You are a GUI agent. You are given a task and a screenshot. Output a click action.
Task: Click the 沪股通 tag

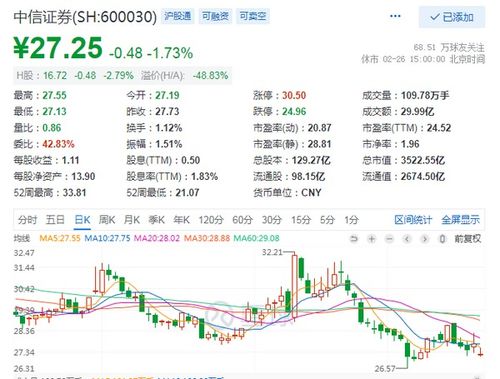click(178, 16)
